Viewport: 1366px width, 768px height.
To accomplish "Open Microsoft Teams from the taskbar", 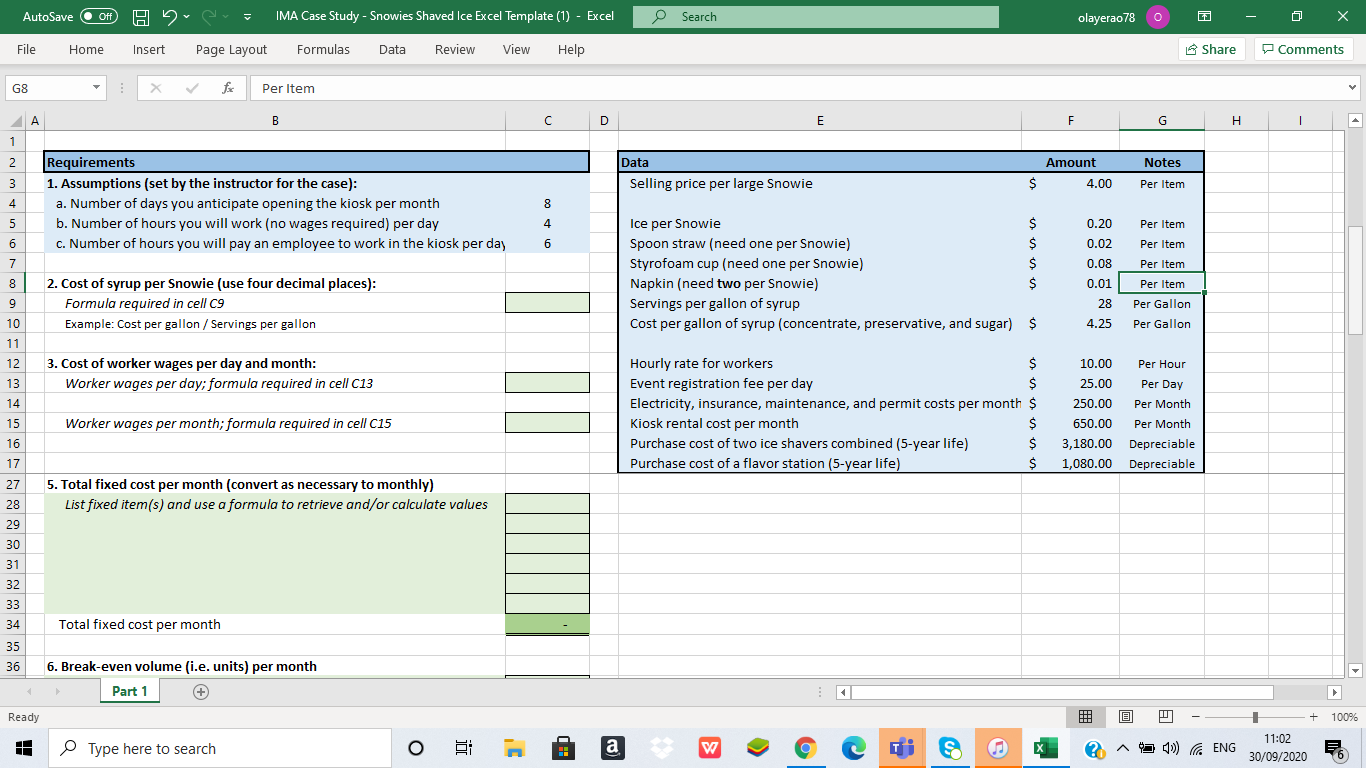I will pyautogui.click(x=902, y=747).
